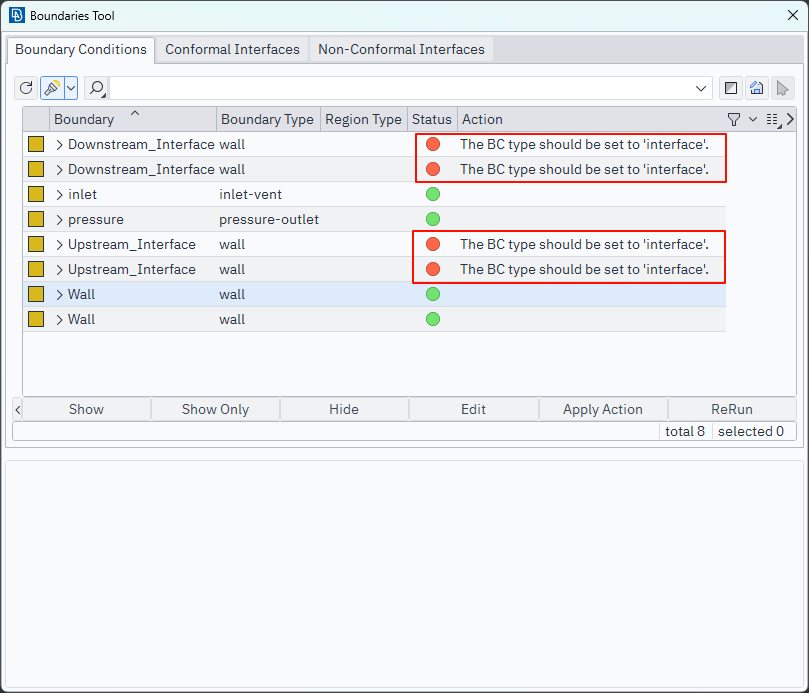Screen dimensions: 809x693
Task: Click the selection arrow cursor icon
Action: pos(783,88)
